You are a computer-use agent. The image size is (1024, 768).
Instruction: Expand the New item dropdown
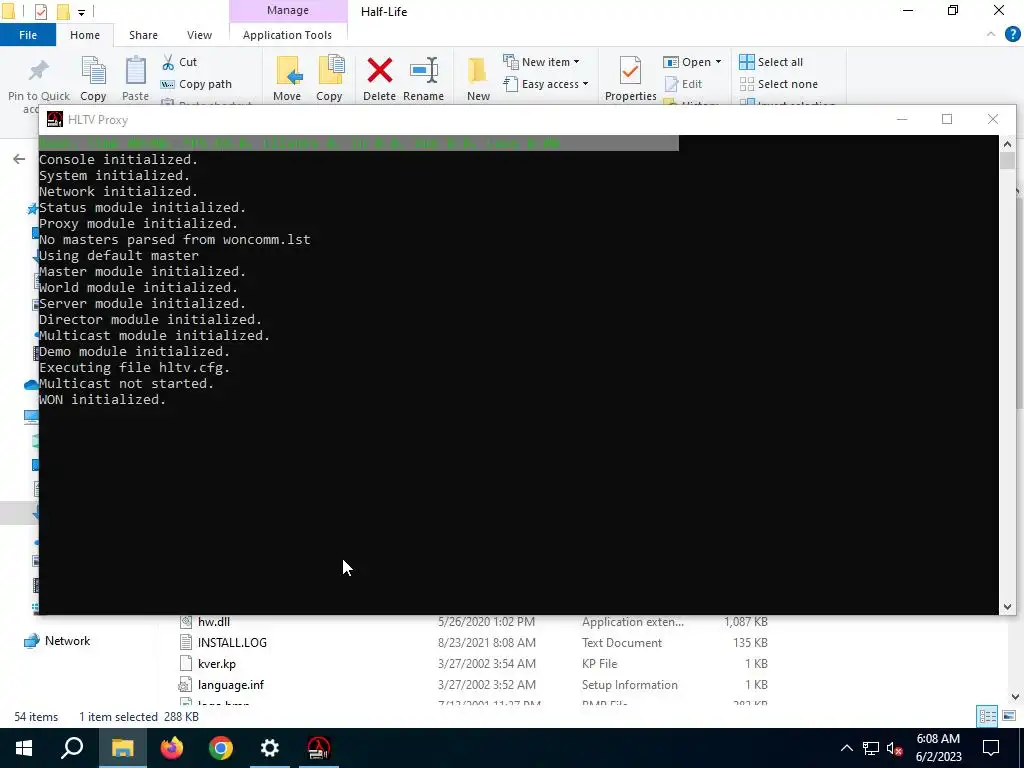(x=576, y=62)
